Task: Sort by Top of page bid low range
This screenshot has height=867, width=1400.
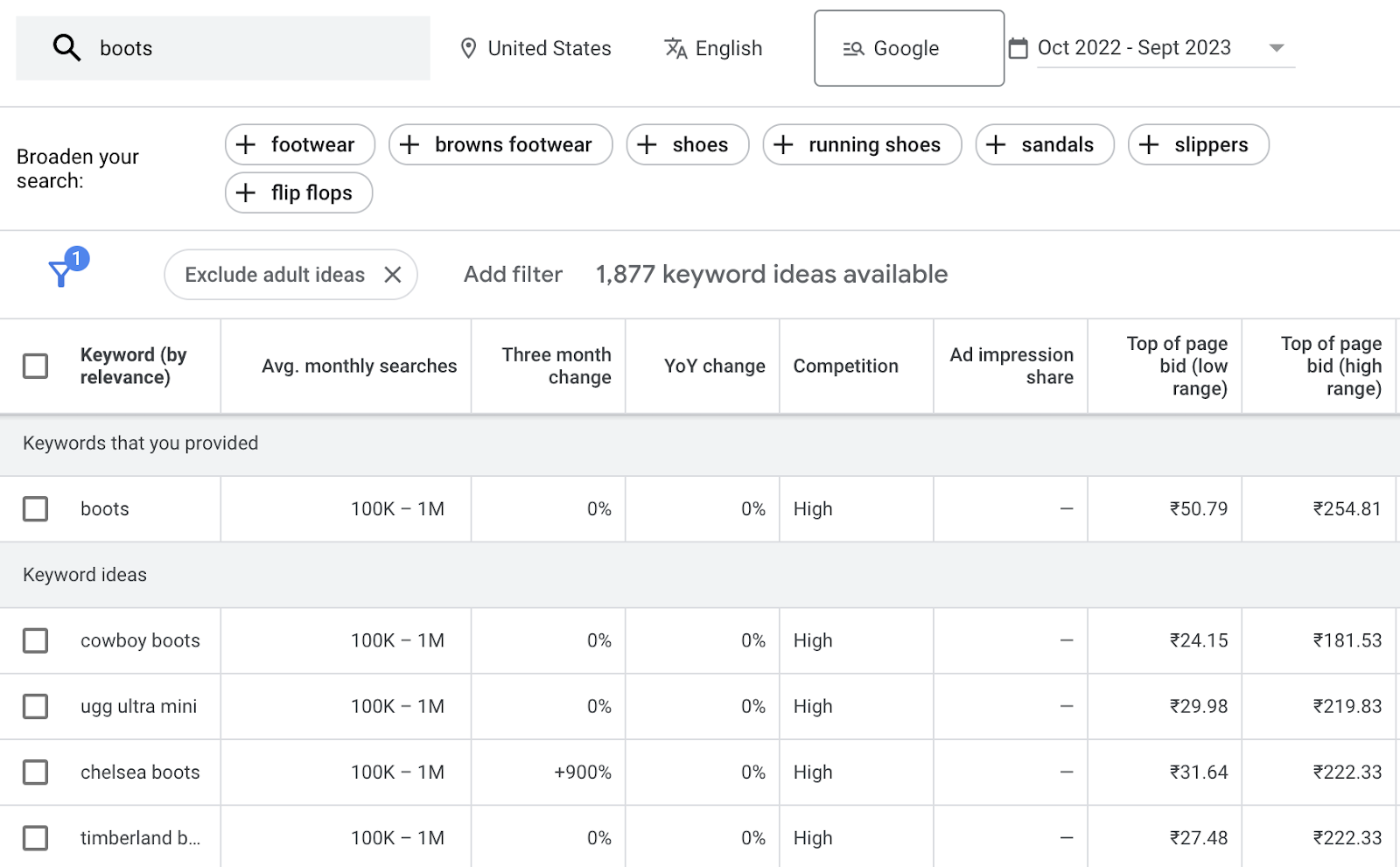Action: (1177, 366)
